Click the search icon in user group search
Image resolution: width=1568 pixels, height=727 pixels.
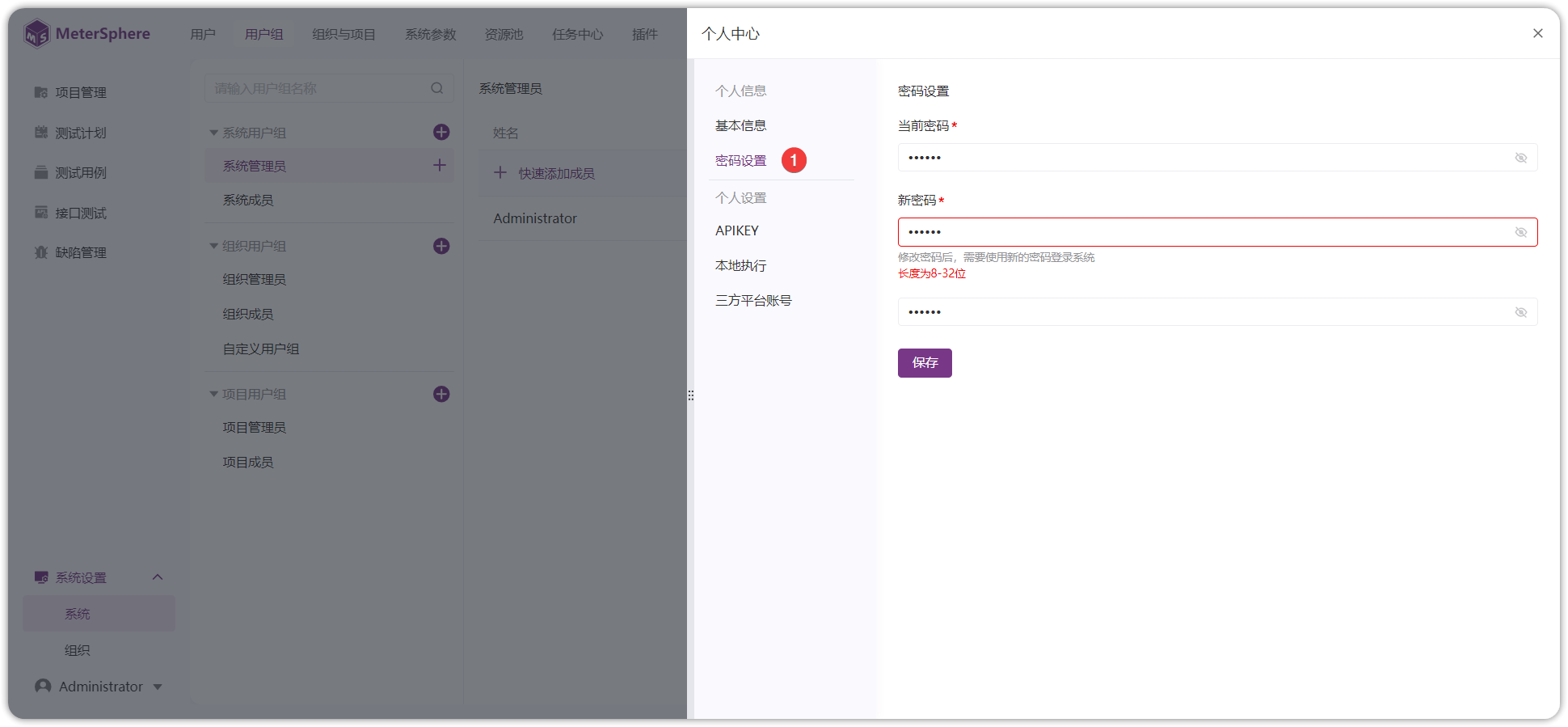tap(437, 88)
